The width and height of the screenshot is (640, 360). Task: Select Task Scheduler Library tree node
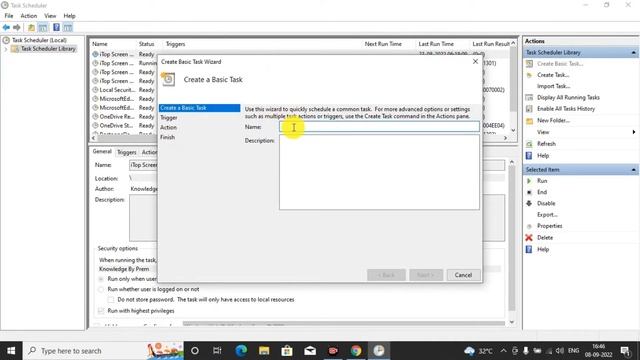pos(48,49)
